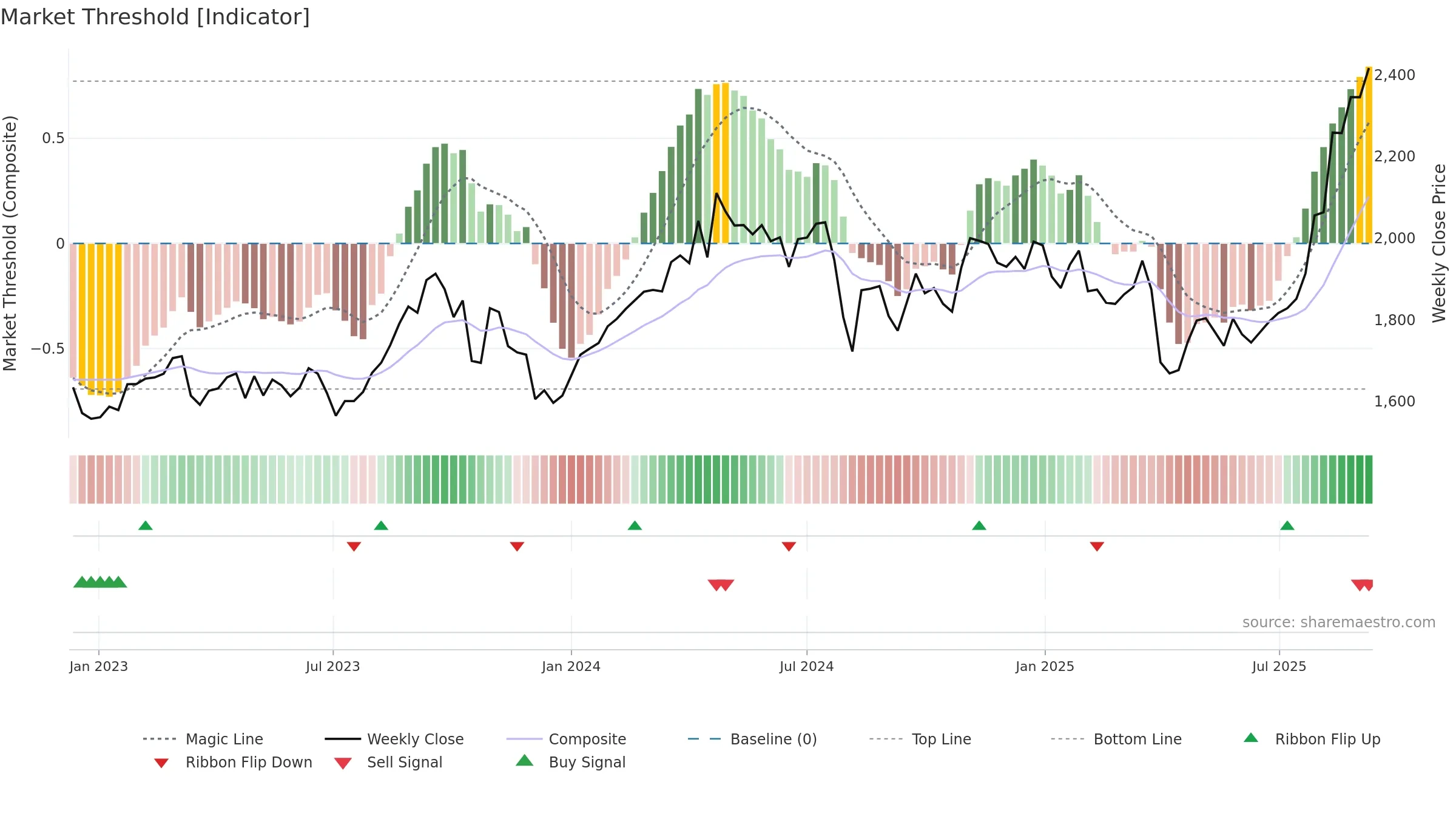Click the pale red ribbon segment at far left

click(x=73, y=479)
